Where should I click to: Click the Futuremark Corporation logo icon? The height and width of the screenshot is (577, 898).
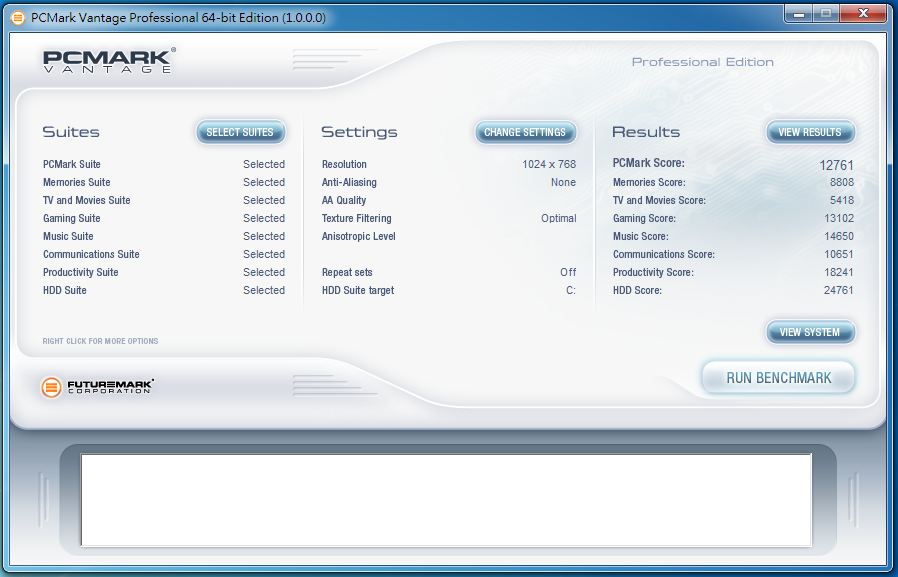tap(52, 386)
